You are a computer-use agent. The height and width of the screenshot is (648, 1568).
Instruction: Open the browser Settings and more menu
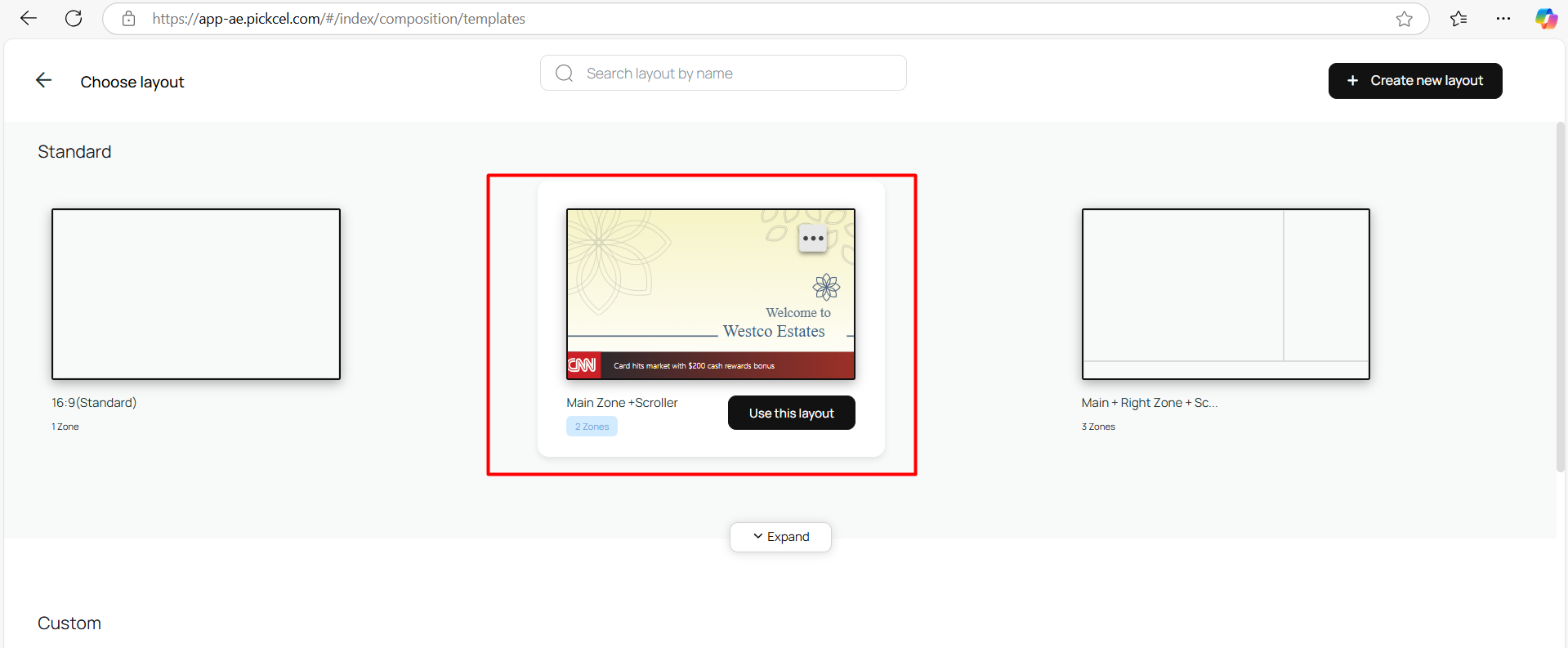(1503, 19)
